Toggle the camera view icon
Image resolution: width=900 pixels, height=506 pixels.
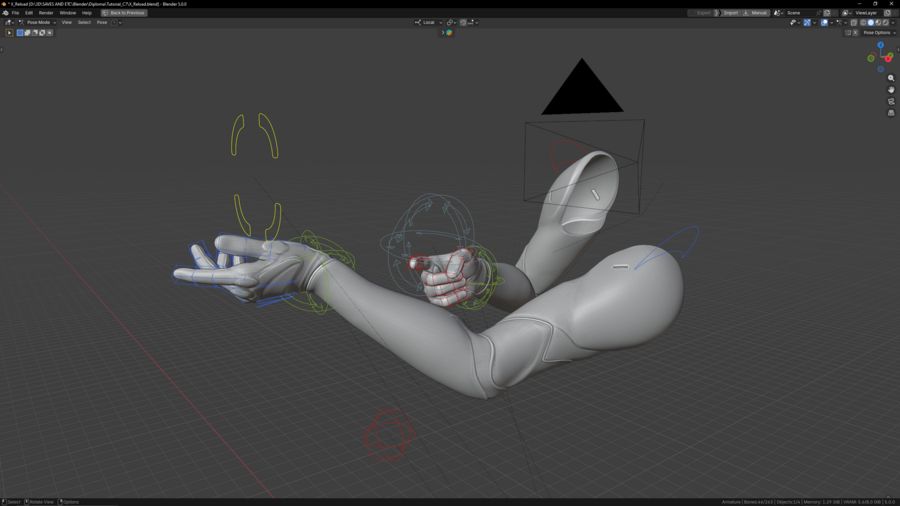click(891, 102)
